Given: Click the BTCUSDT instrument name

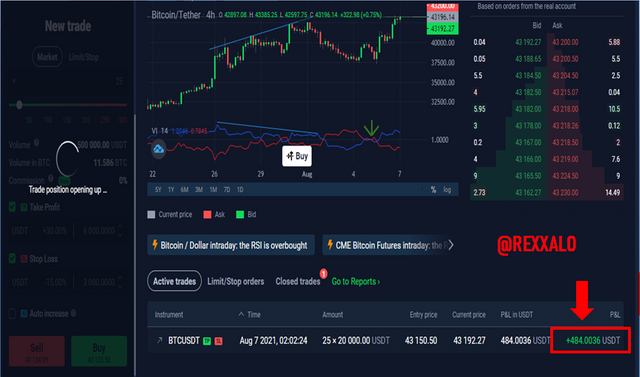Looking at the screenshot, I should tap(184, 340).
